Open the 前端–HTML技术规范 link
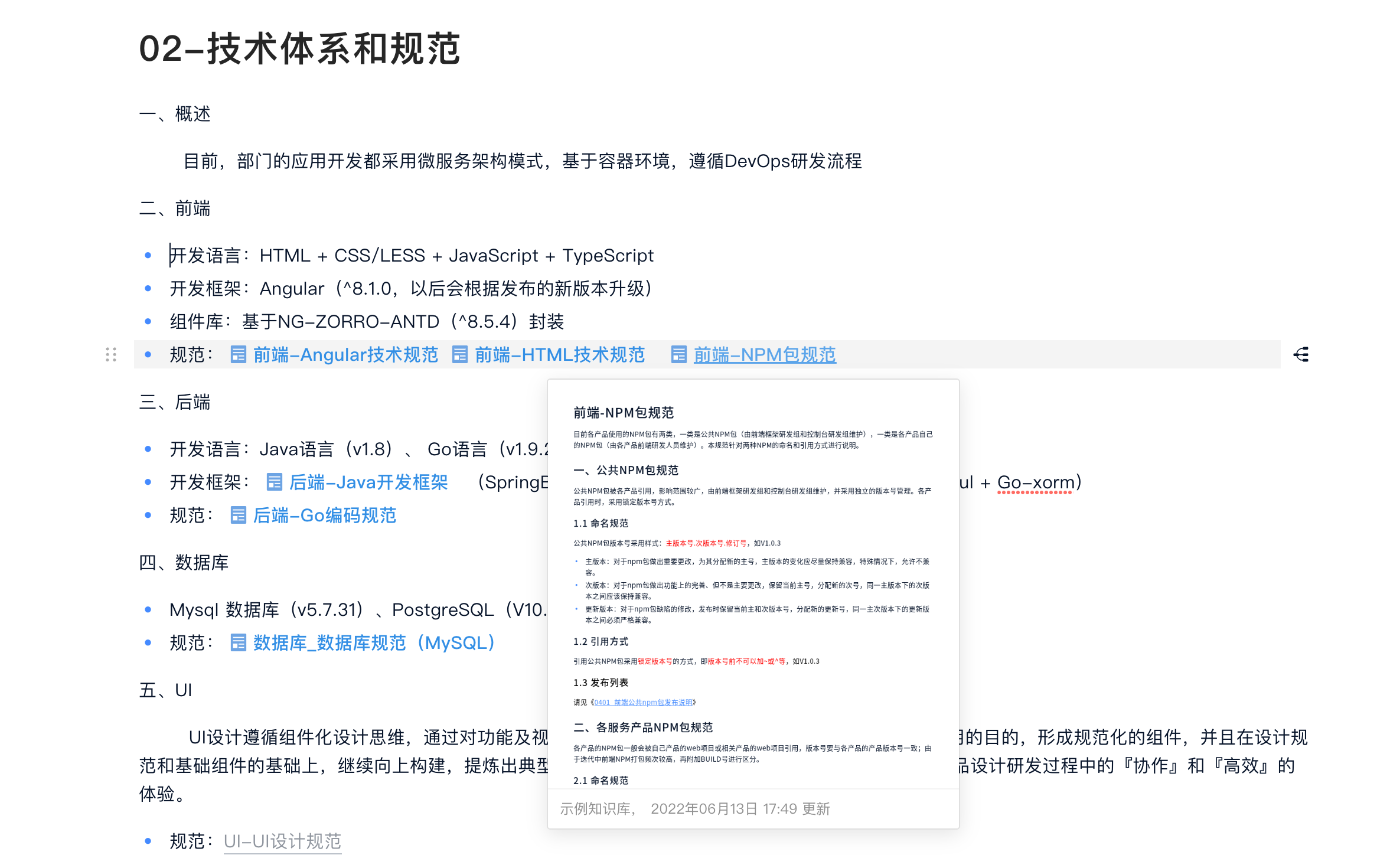The image size is (1377, 868). tap(560, 354)
